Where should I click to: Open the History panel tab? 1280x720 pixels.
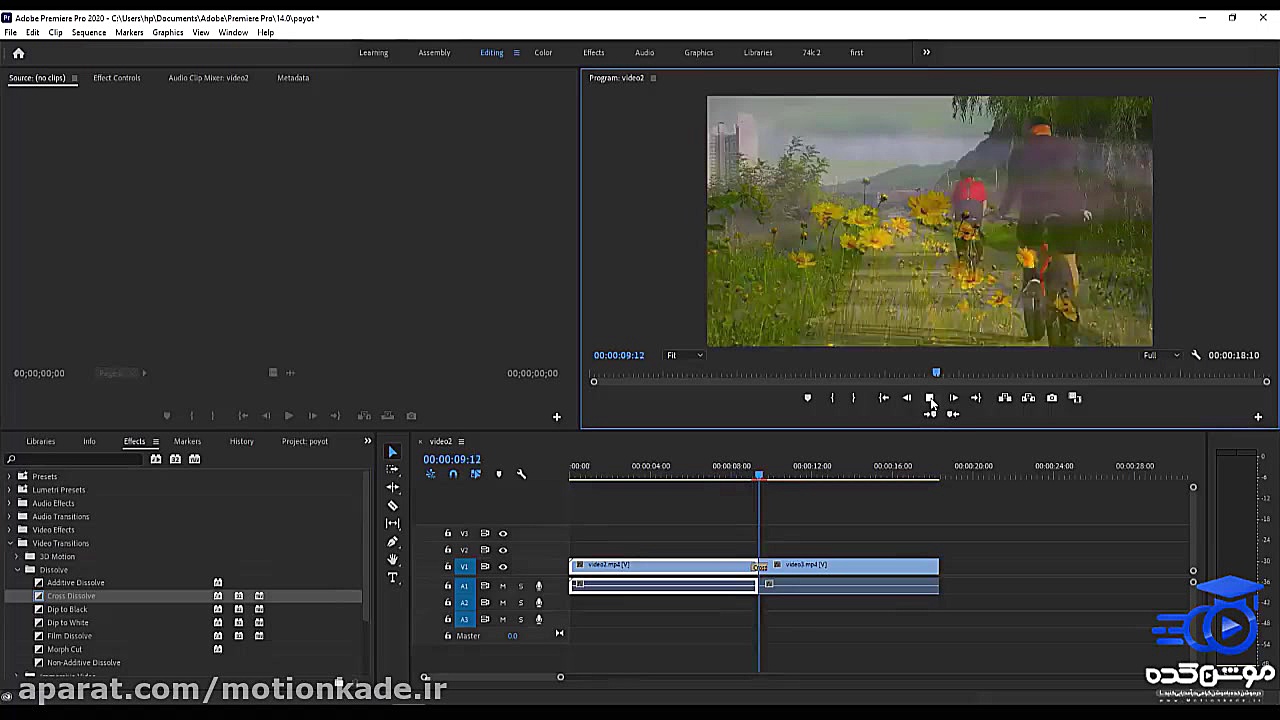click(242, 441)
